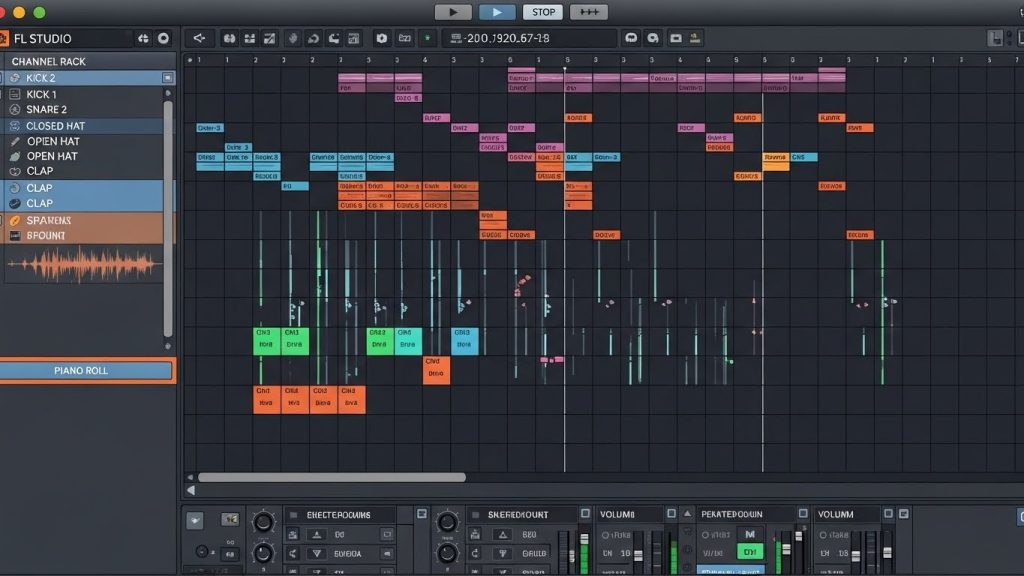Click the recording microphone icon in the toolbar
1024x576 pixels.
[x=290, y=37]
